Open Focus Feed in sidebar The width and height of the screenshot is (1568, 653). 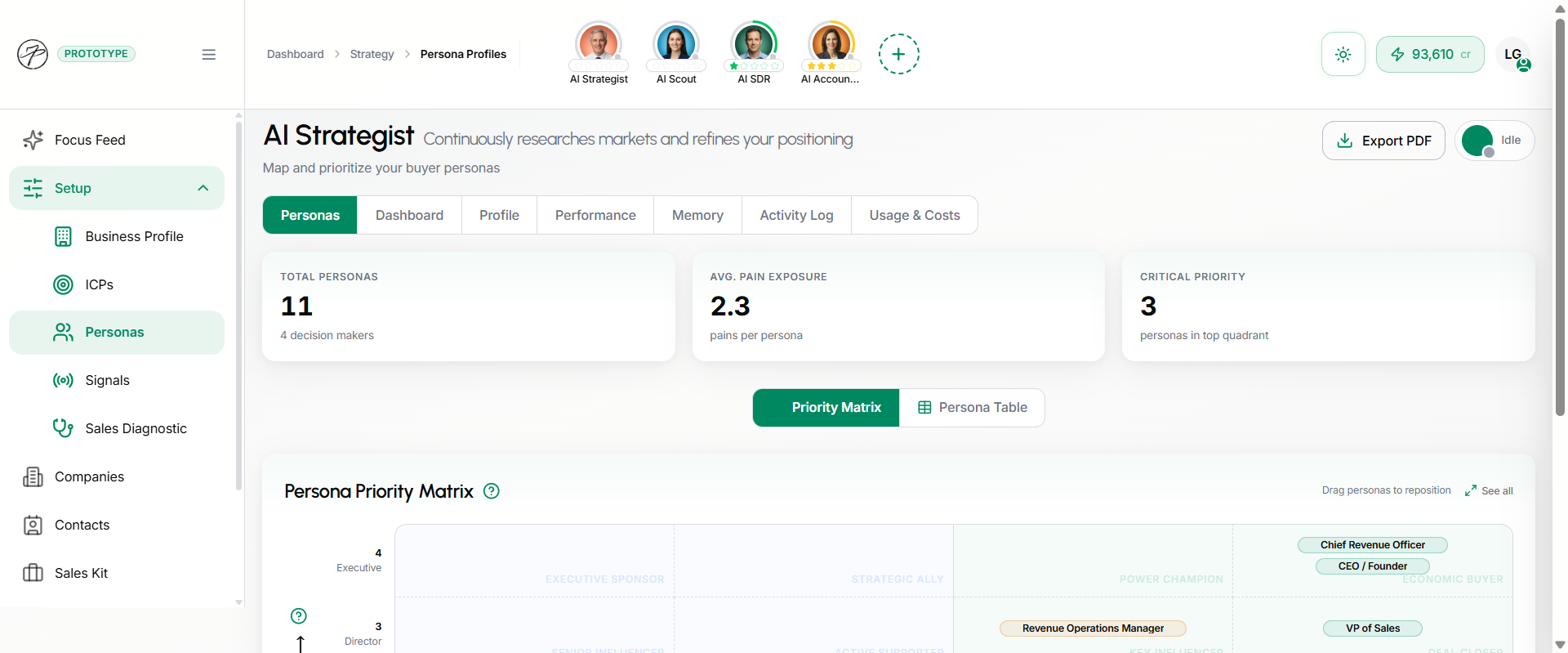pos(117,140)
